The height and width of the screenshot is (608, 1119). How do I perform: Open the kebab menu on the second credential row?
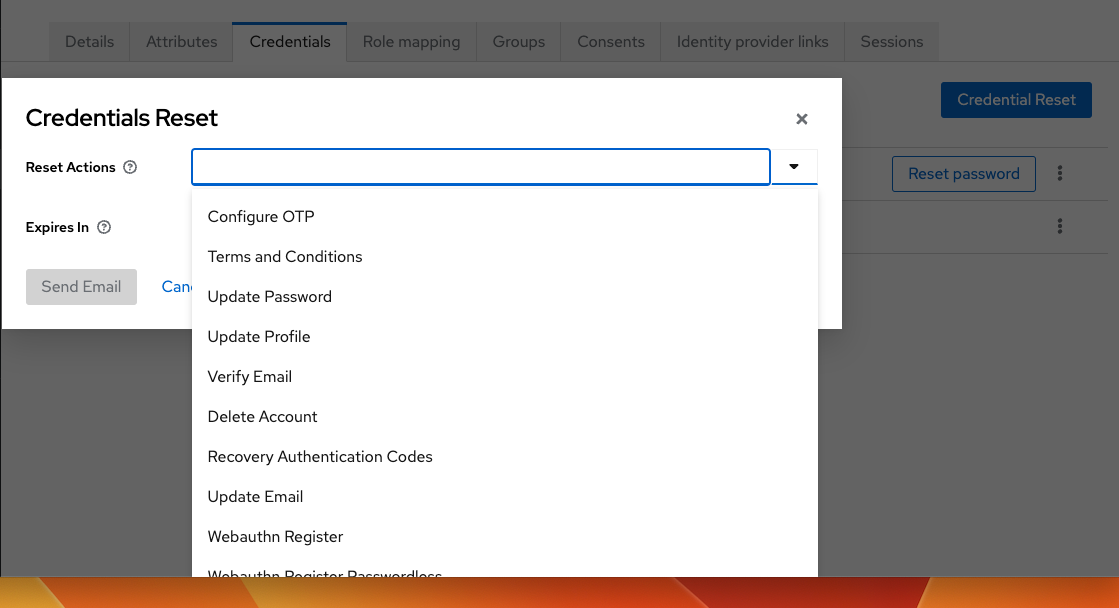click(1059, 226)
